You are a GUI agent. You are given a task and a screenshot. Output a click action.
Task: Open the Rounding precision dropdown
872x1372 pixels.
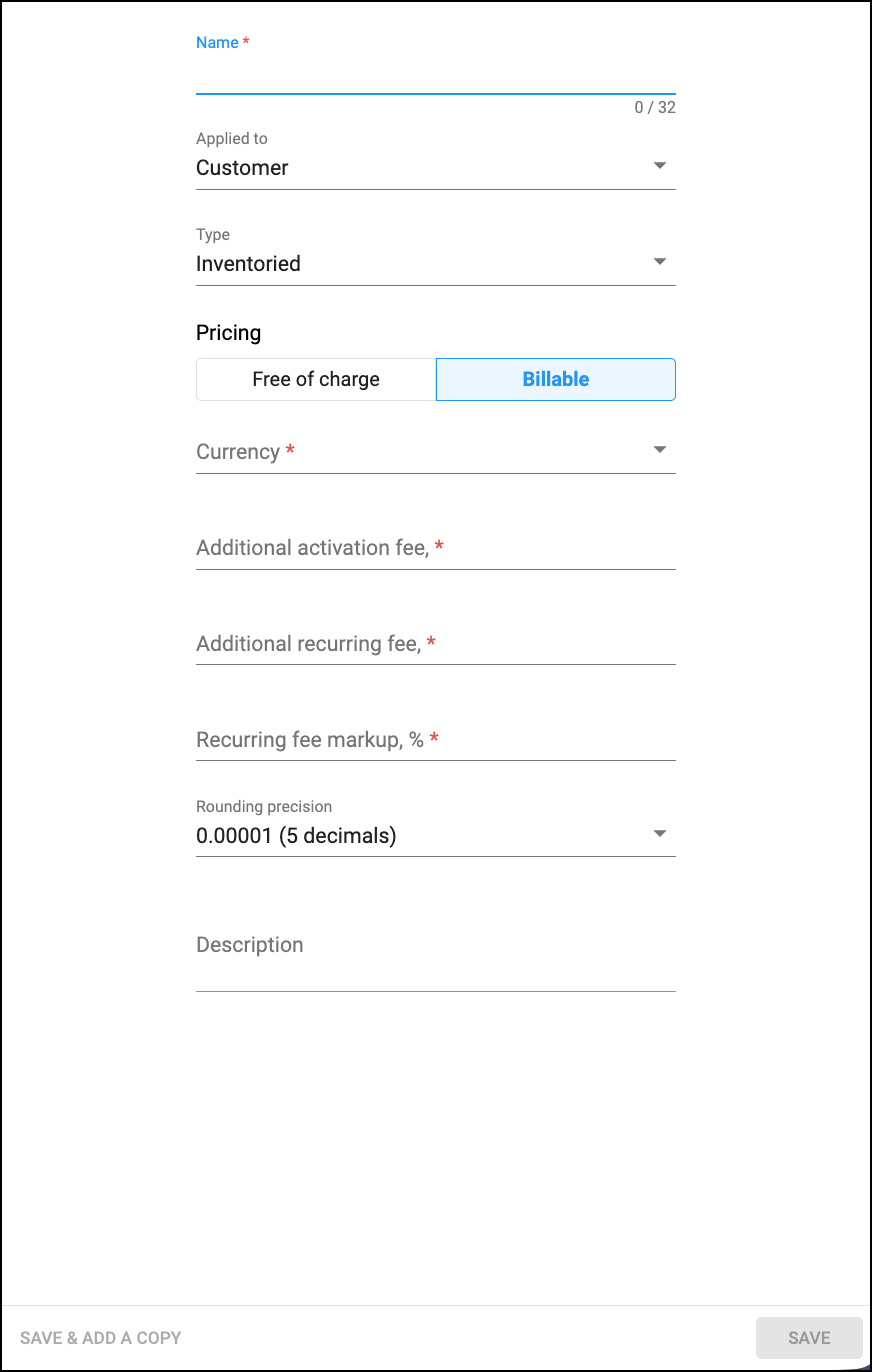click(435, 835)
